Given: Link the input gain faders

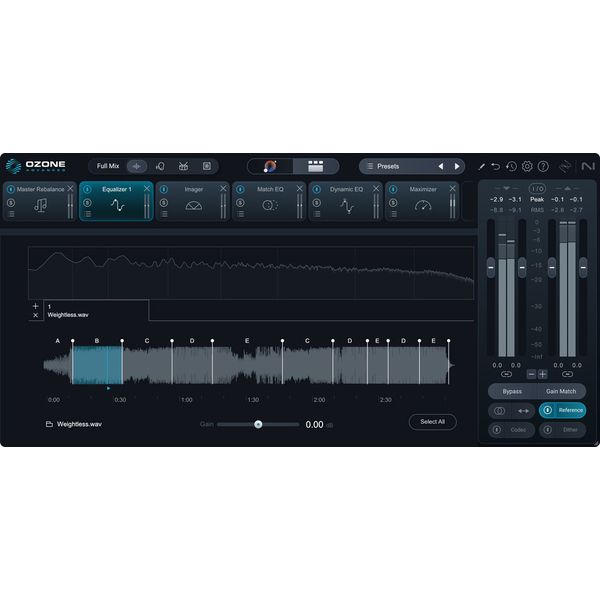Looking at the screenshot, I should [506, 374].
